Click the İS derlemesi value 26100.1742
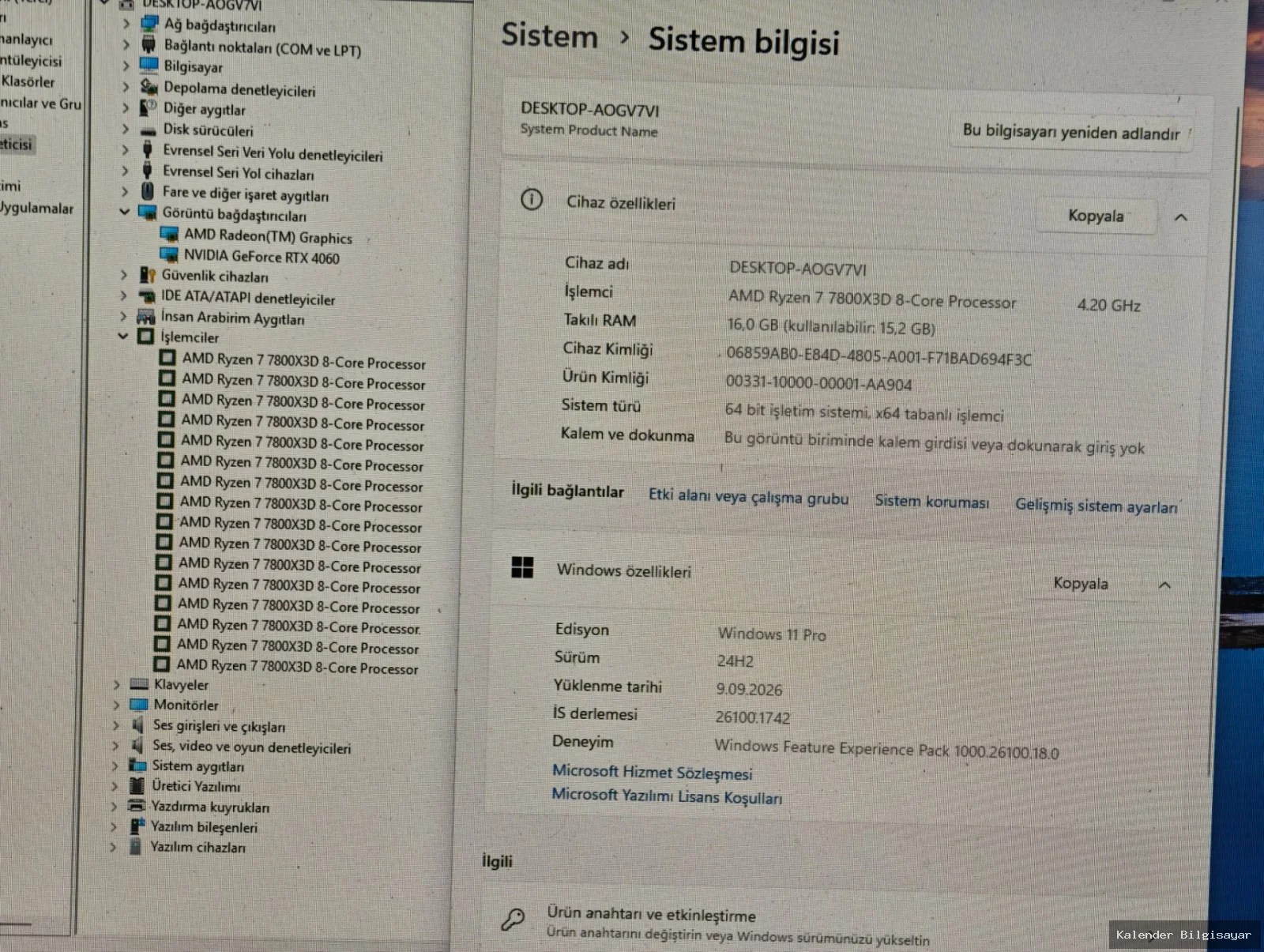Viewport: 1264px width, 952px height. pos(753,717)
